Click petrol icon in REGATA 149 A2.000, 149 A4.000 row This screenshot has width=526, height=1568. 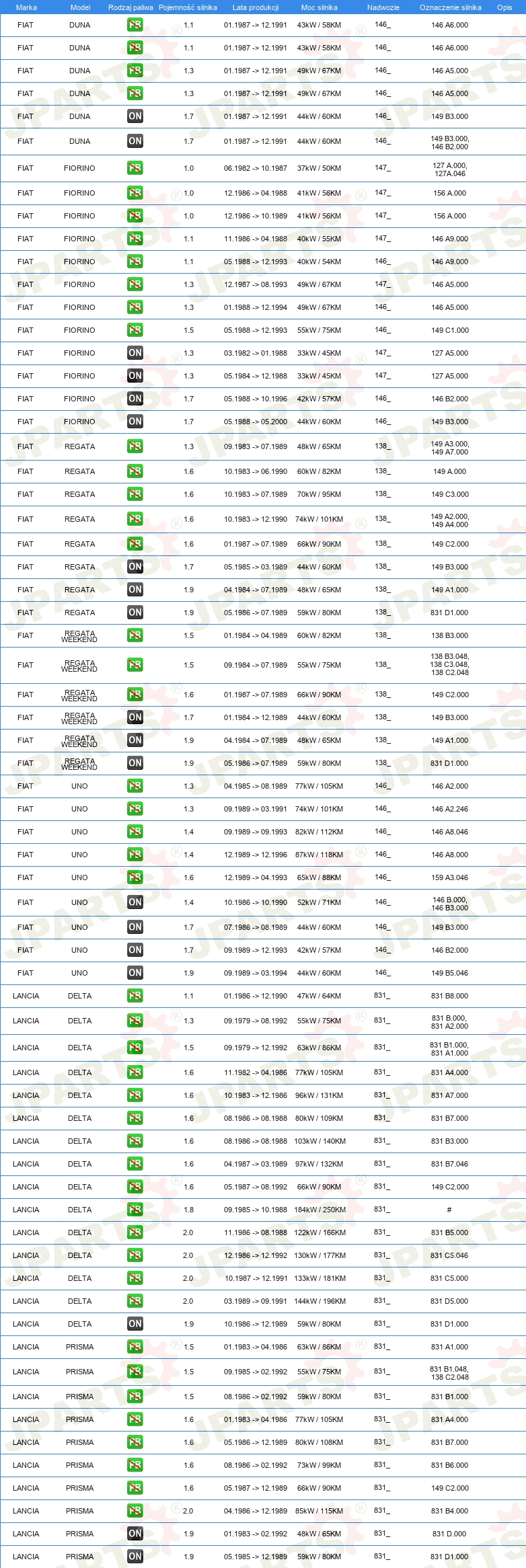[x=135, y=519]
